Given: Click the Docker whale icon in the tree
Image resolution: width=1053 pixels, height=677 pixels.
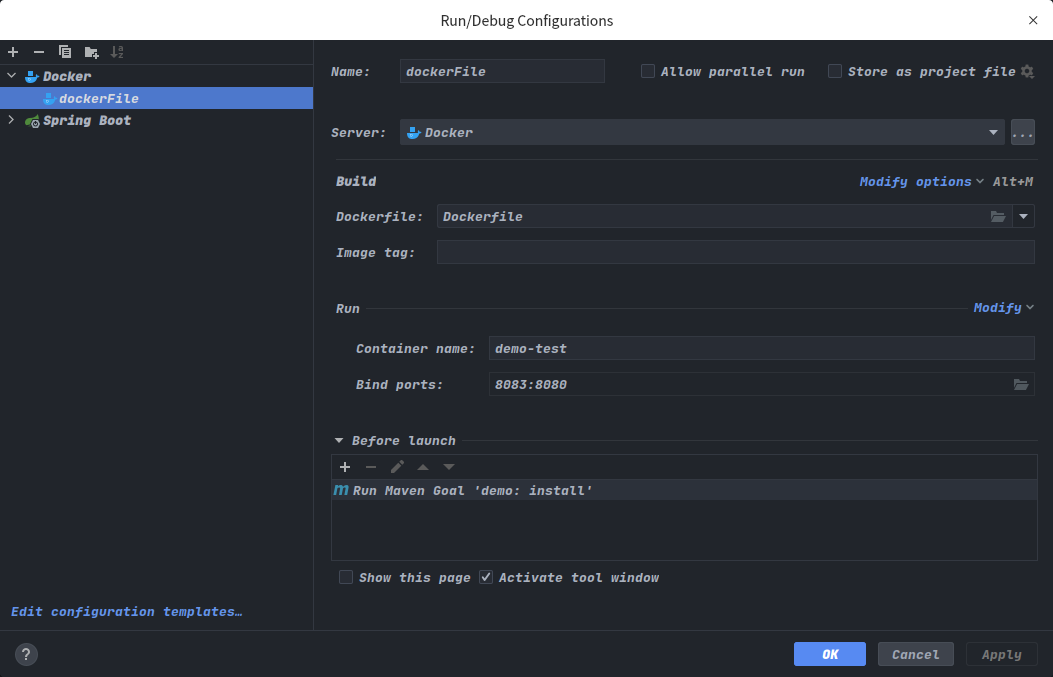Looking at the screenshot, I should click(32, 77).
